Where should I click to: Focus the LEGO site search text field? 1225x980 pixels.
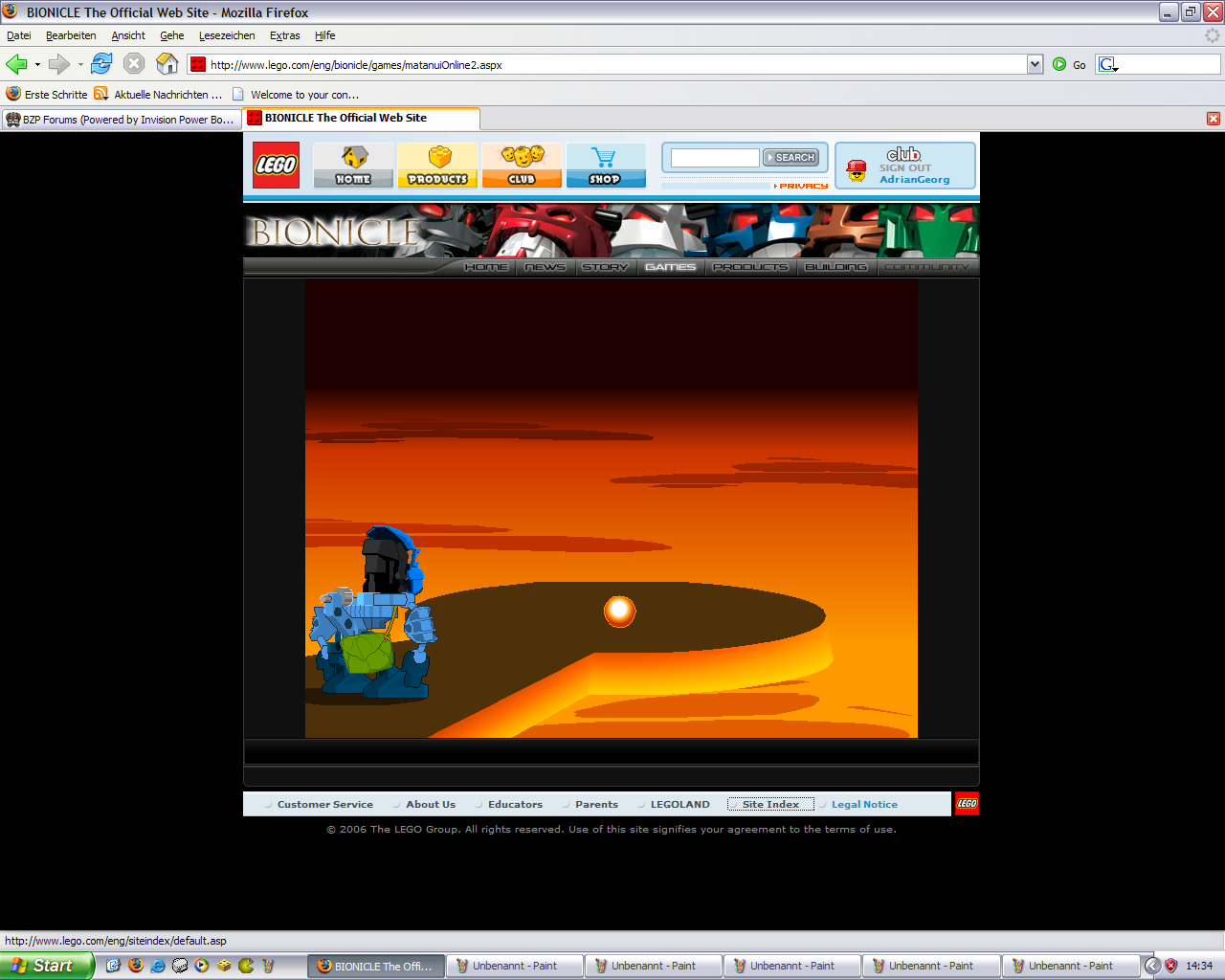715,157
